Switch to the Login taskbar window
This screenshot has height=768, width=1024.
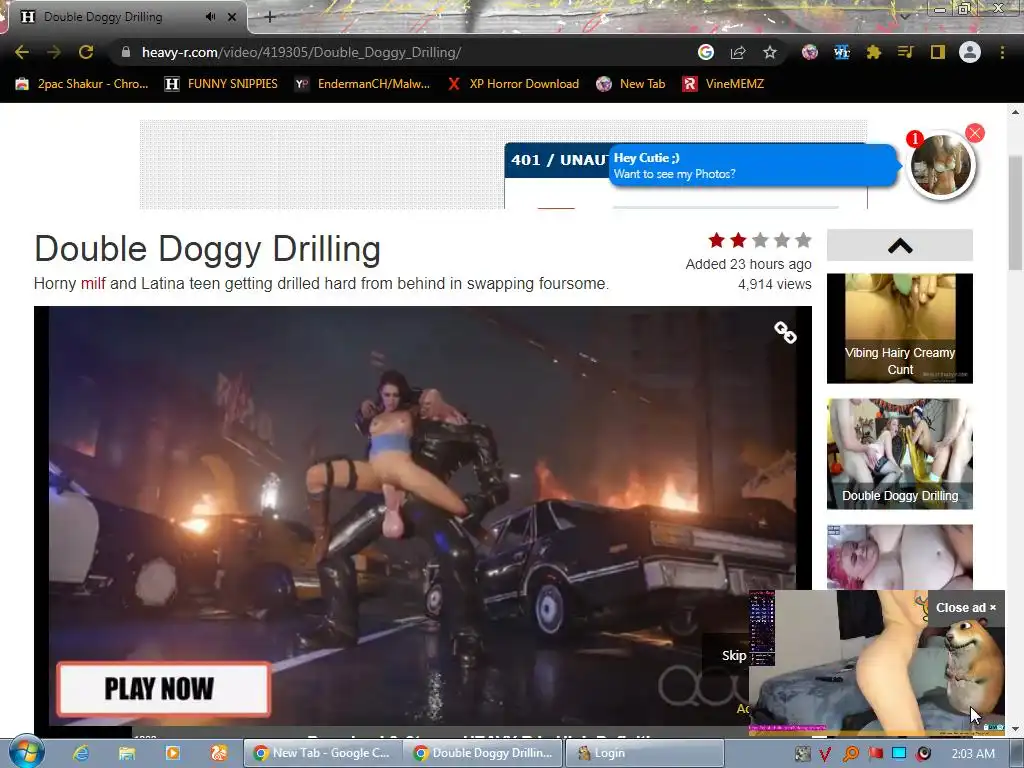point(644,753)
